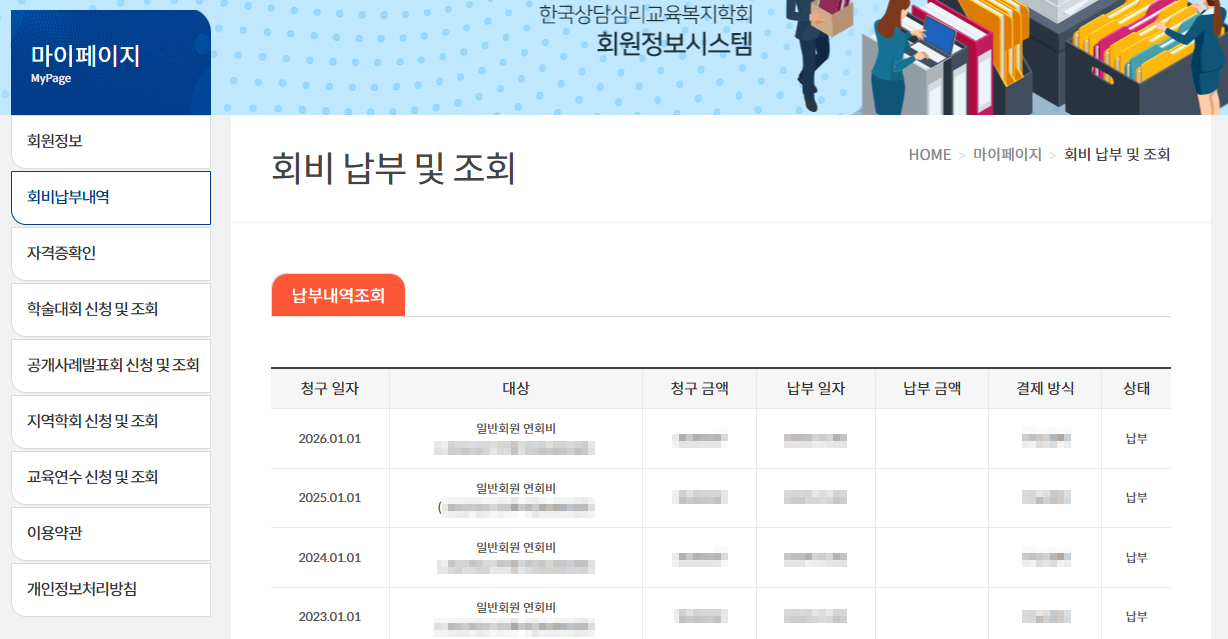Viewport: 1228px width, 639px height.
Task: Click the HOME breadcrumb link
Action: [929, 155]
